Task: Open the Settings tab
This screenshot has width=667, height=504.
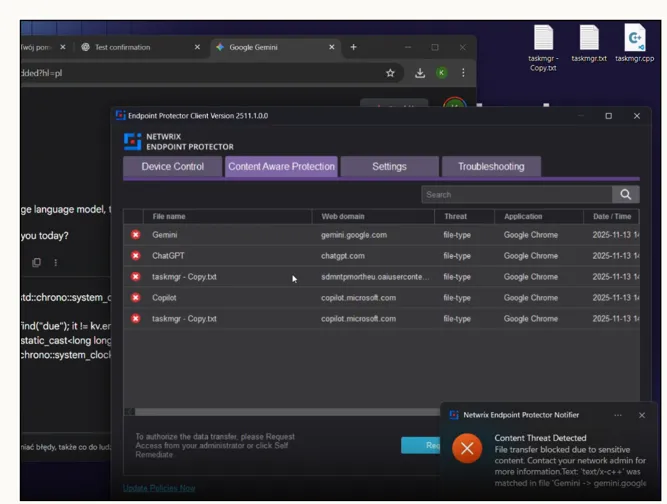Action: pyautogui.click(x=389, y=166)
